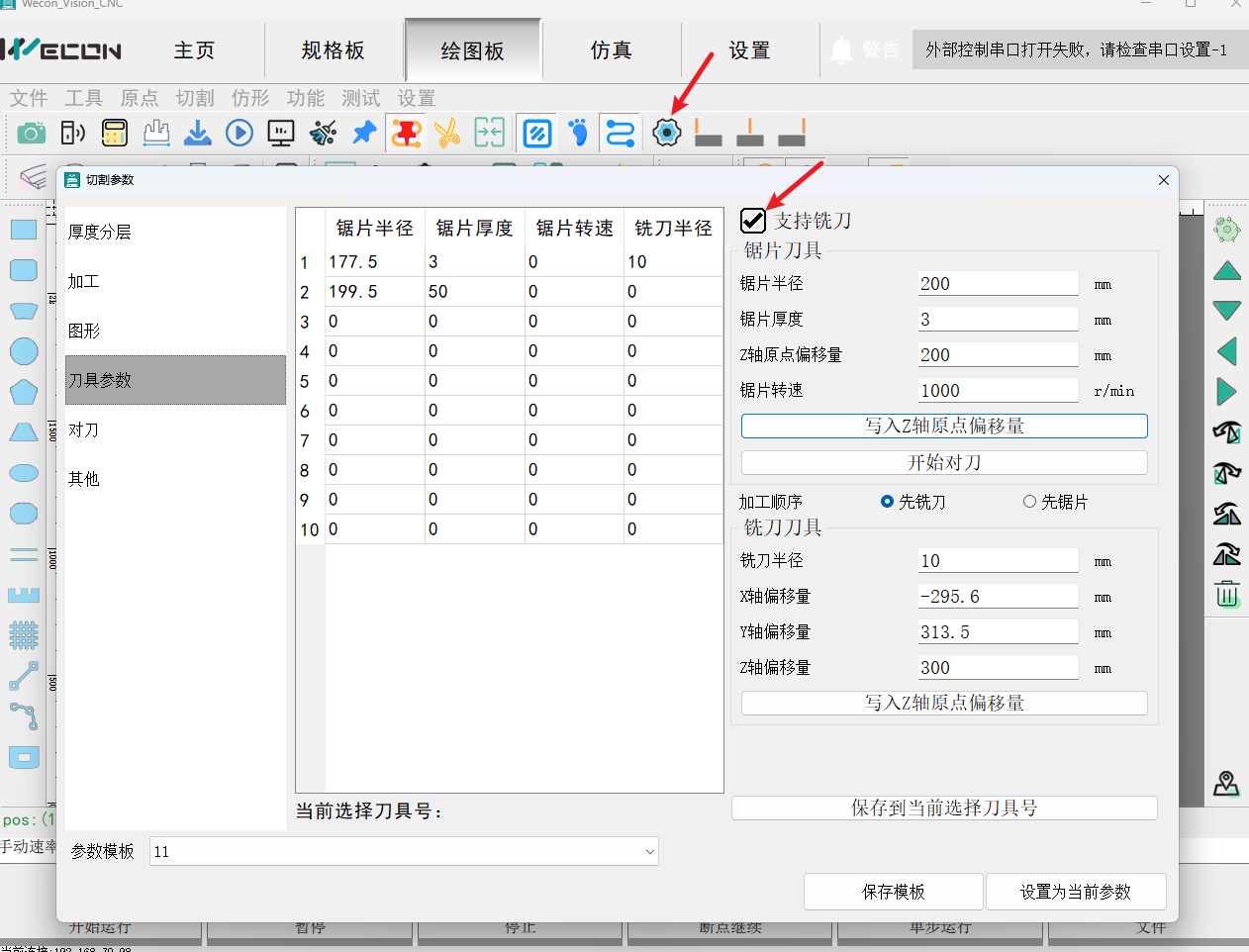Select the 先铣刀 radio button
Screen dimensions: 1249x952
point(888,502)
